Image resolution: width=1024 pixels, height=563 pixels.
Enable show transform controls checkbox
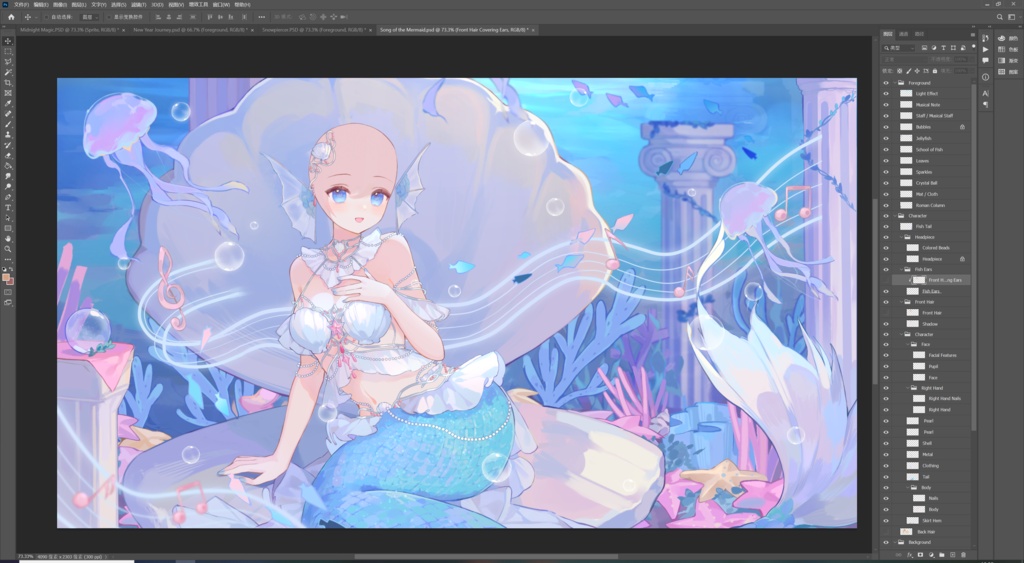[x=110, y=17]
